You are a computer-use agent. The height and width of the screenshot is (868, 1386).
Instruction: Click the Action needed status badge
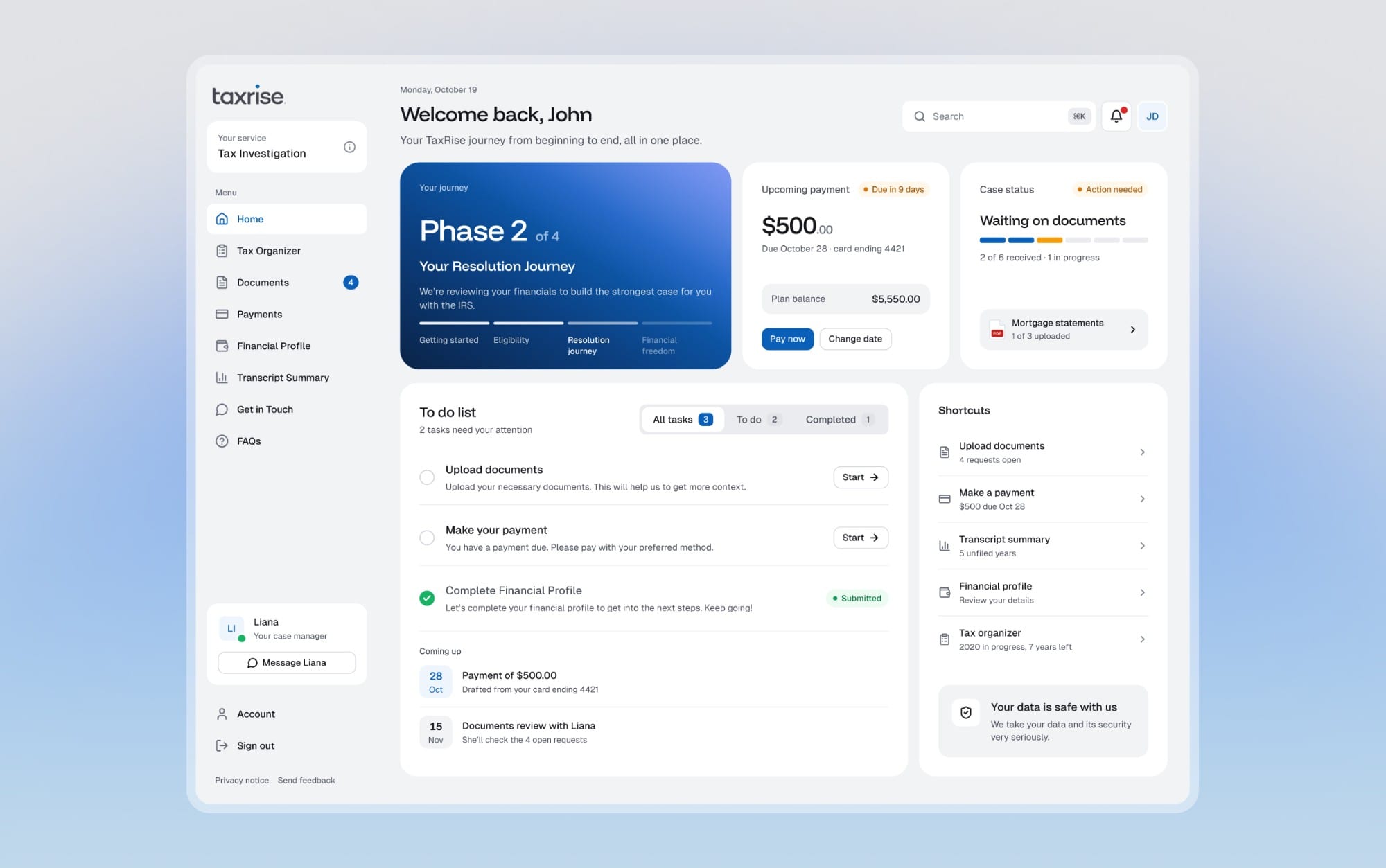point(1109,189)
